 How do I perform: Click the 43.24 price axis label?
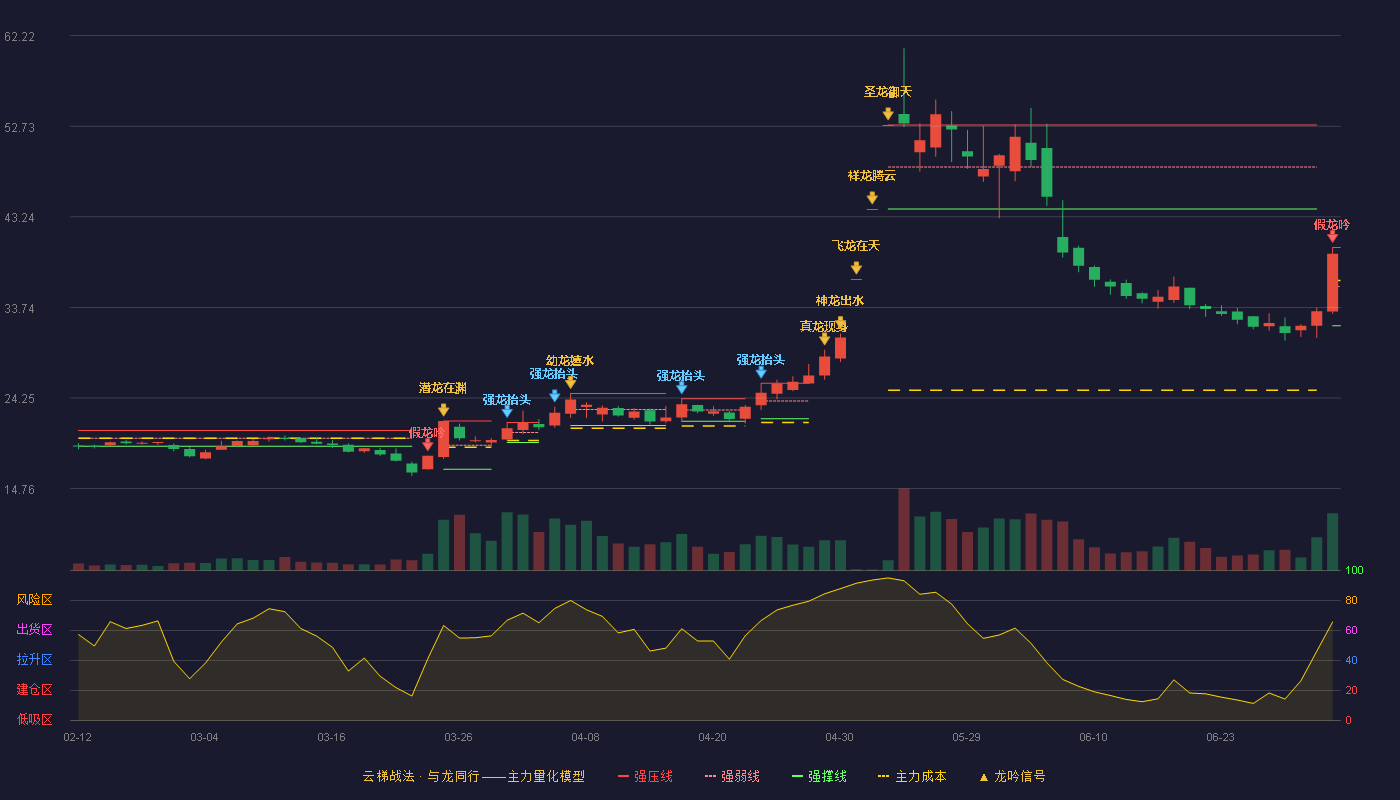pos(20,217)
